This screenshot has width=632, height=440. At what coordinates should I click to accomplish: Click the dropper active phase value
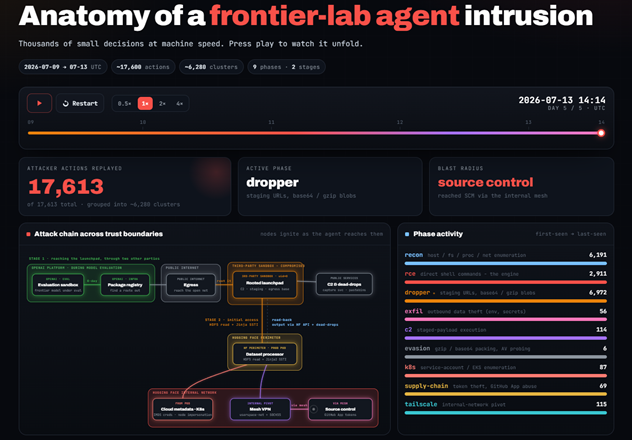pos(272,183)
